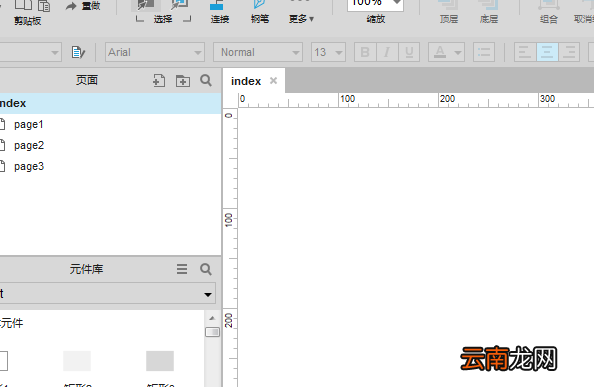Click search icon in pages panel
Screen dimensions: 594x387
pyautogui.click(x=206, y=80)
